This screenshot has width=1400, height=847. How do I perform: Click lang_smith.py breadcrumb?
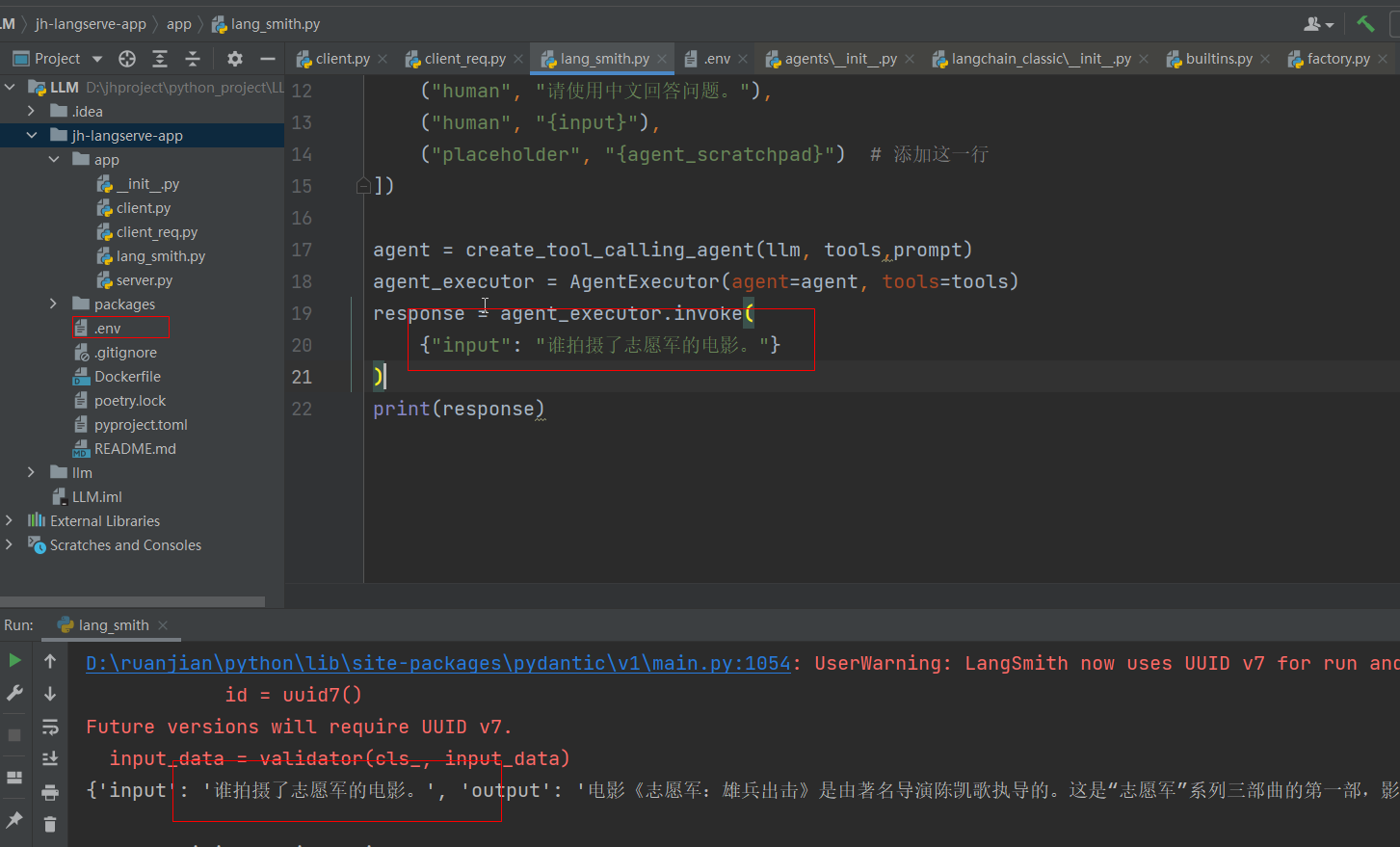pyautogui.click(x=266, y=24)
